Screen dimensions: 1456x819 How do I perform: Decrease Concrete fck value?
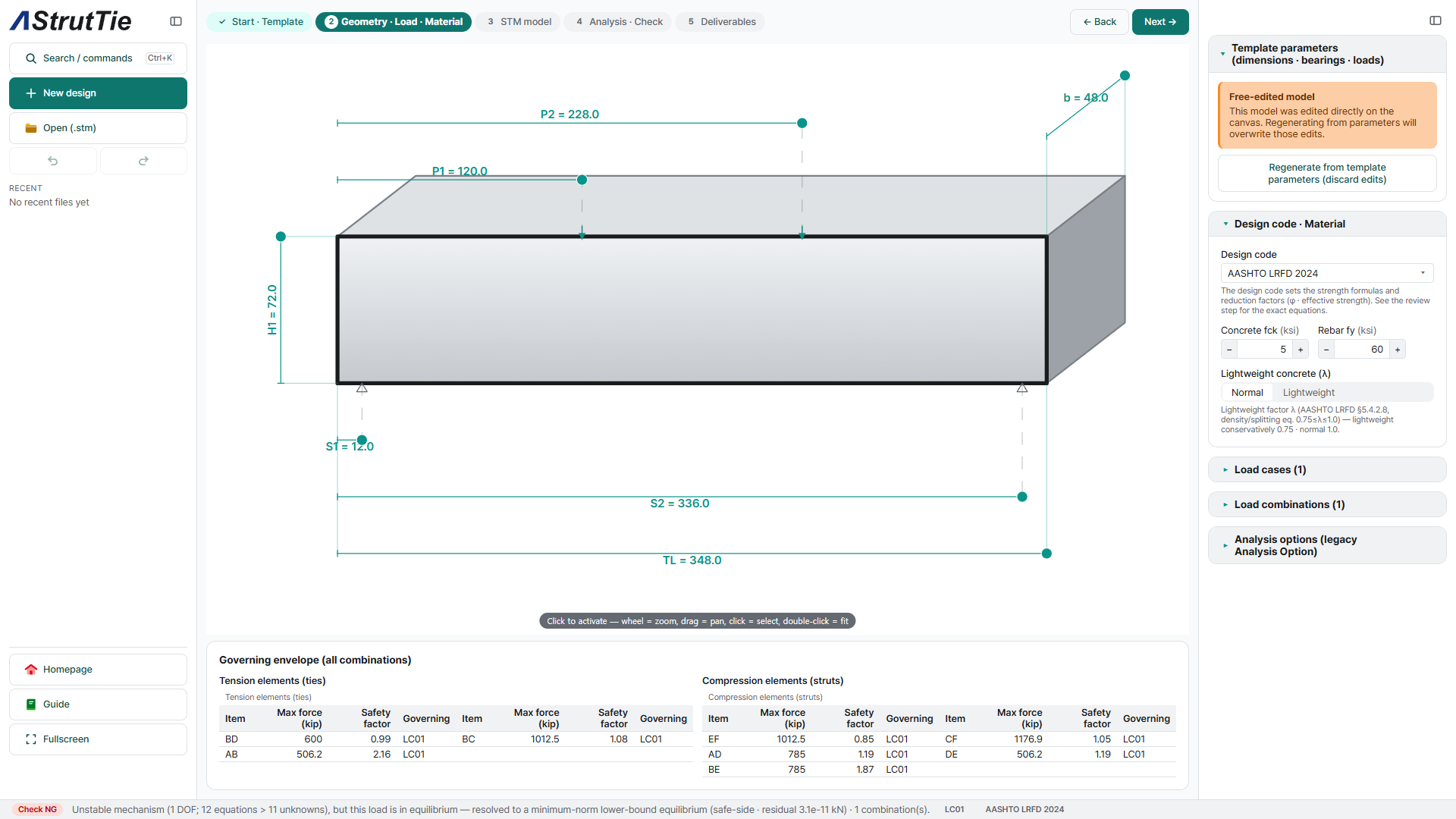click(x=1229, y=350)
